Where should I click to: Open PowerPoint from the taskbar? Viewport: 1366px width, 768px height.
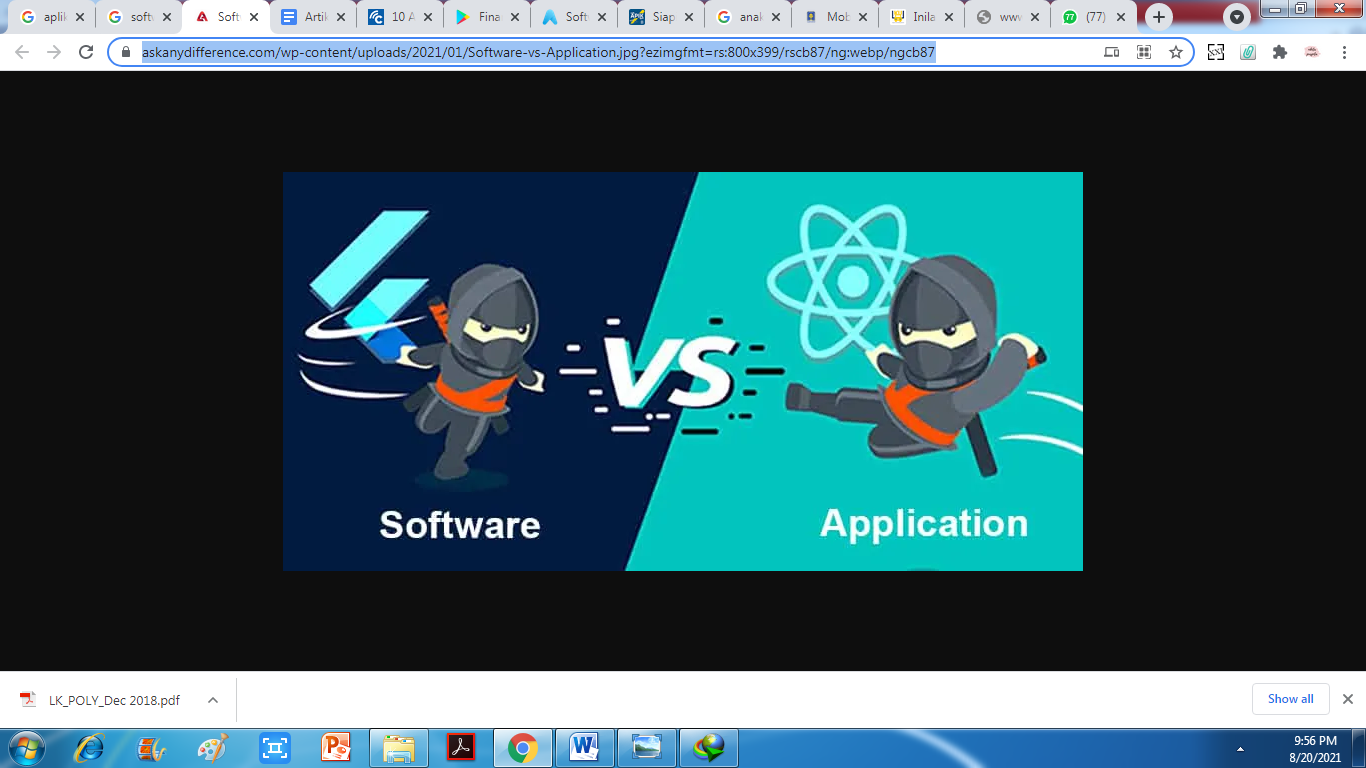(336, 748)
